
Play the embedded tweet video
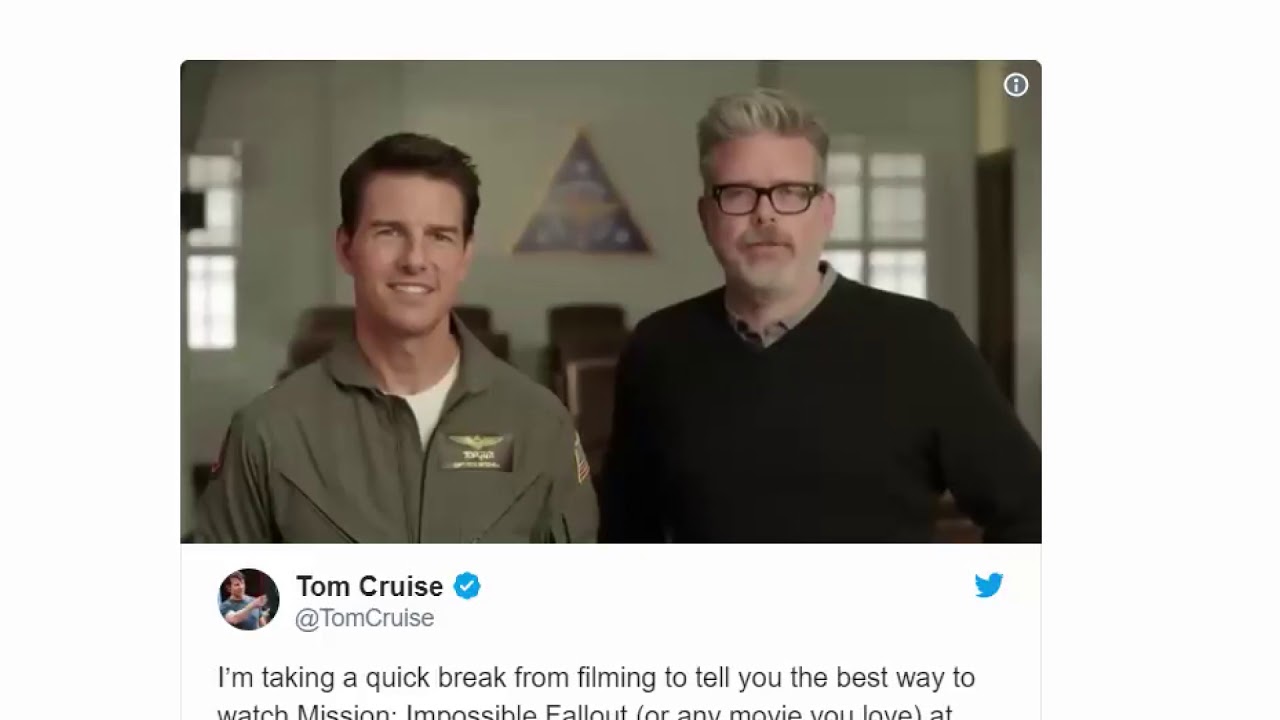[x=611, y=302]
